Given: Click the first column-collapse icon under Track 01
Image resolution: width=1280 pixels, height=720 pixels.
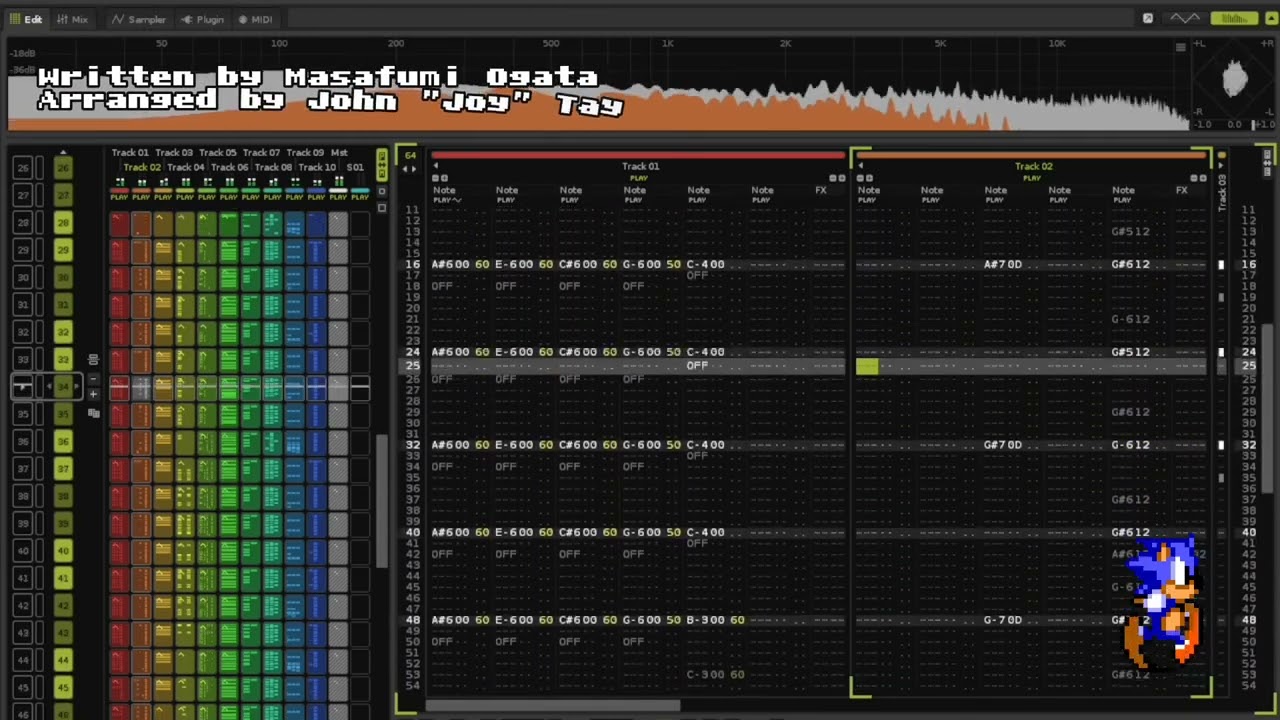Looking at the screenshot, I should (435, 178).
